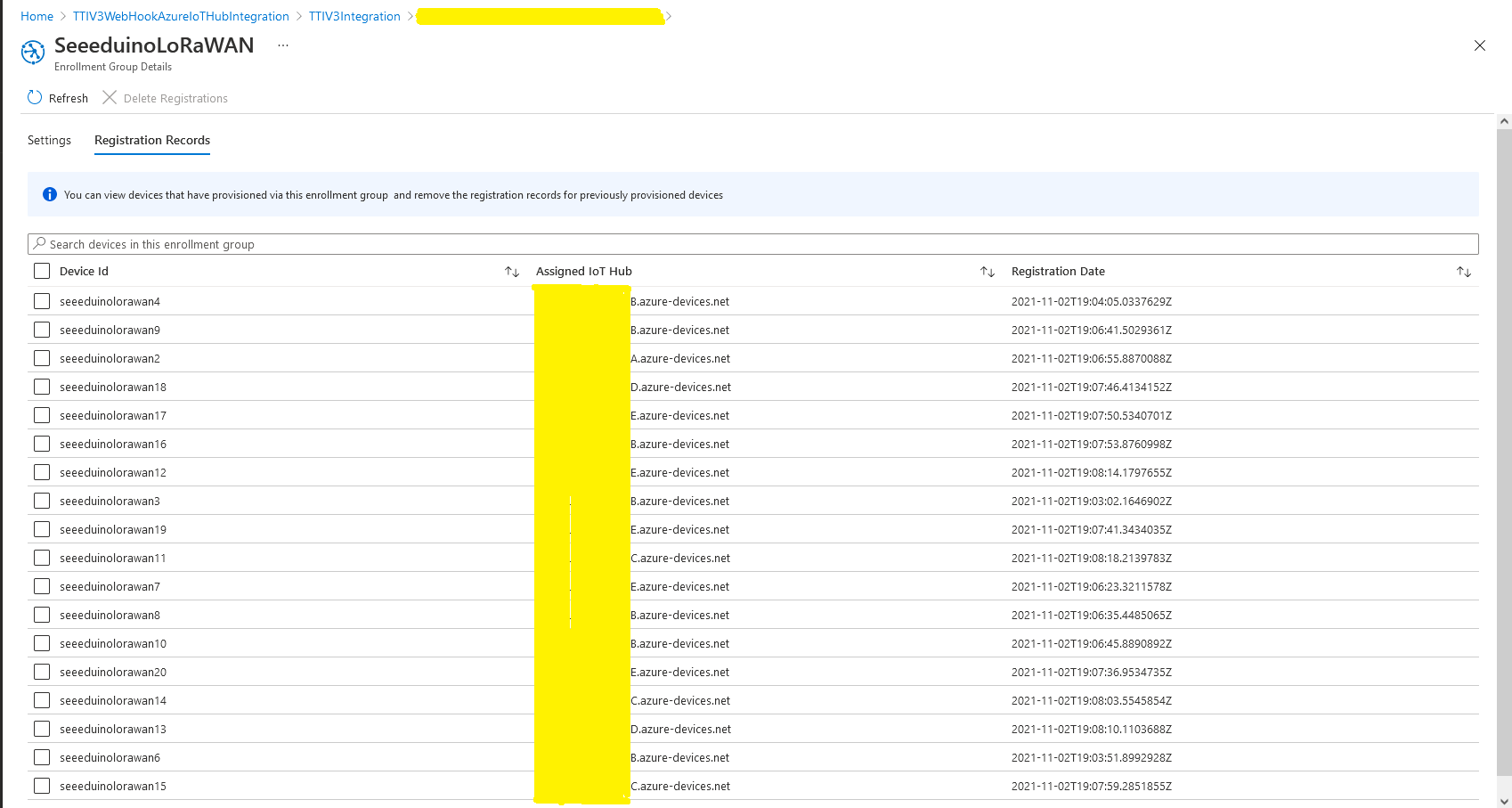Click the info icon in the blue banner
The width and height of the screenshot is (1512, 808).
click(x=50, y=195)
